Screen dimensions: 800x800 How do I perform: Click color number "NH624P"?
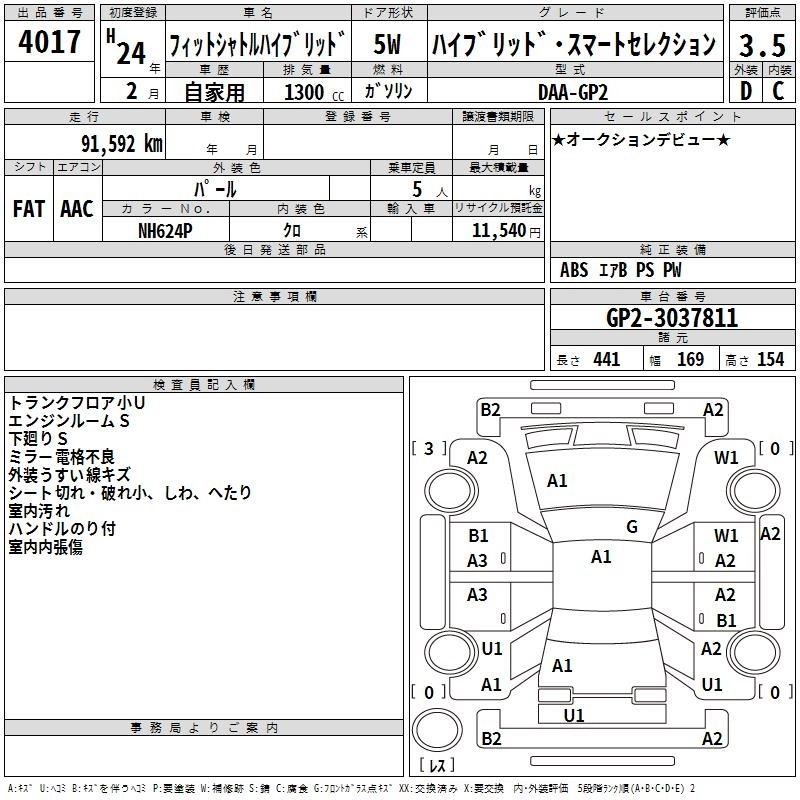tap(165, 231)
